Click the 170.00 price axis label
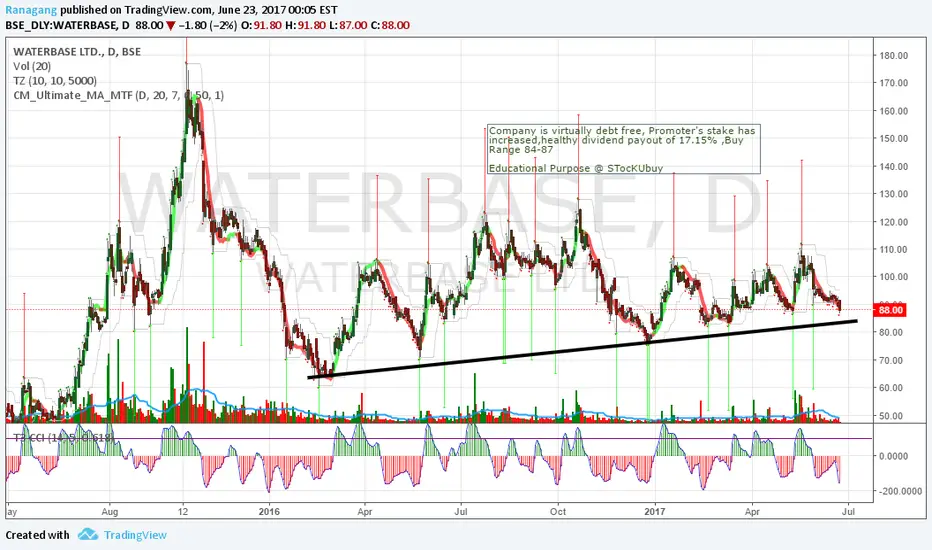 (x=894, y=83)
